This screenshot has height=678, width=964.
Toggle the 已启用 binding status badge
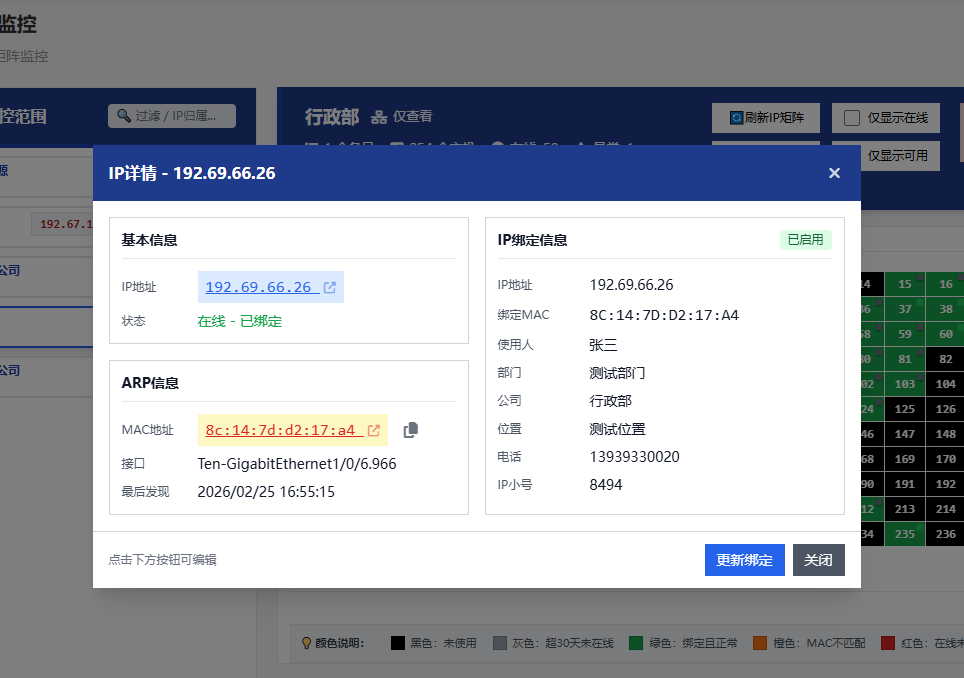click(x=804, y=239)
